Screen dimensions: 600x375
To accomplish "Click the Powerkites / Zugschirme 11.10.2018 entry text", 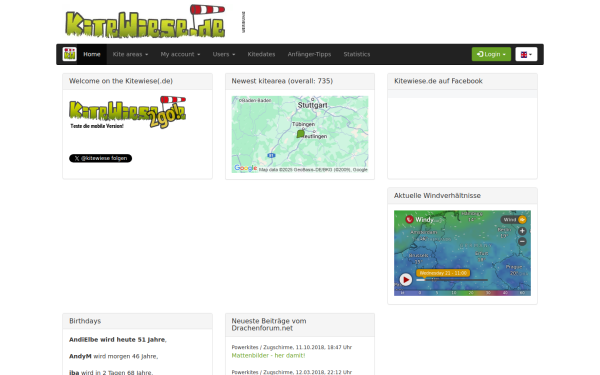I will tap(292, 347).
